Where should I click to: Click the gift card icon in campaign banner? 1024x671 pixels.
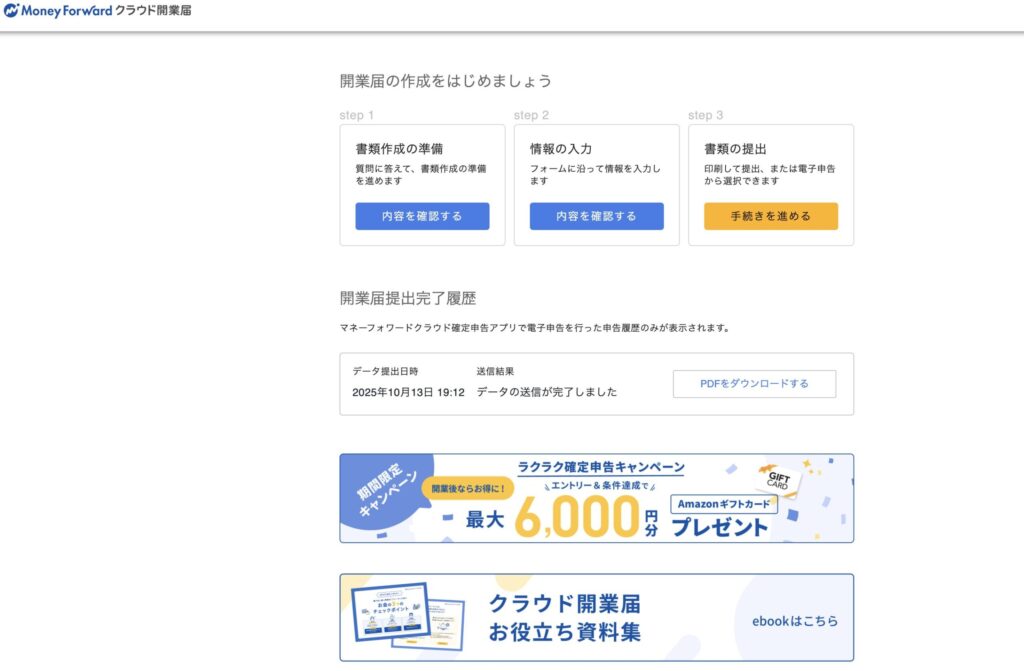(x=778, y=479)
